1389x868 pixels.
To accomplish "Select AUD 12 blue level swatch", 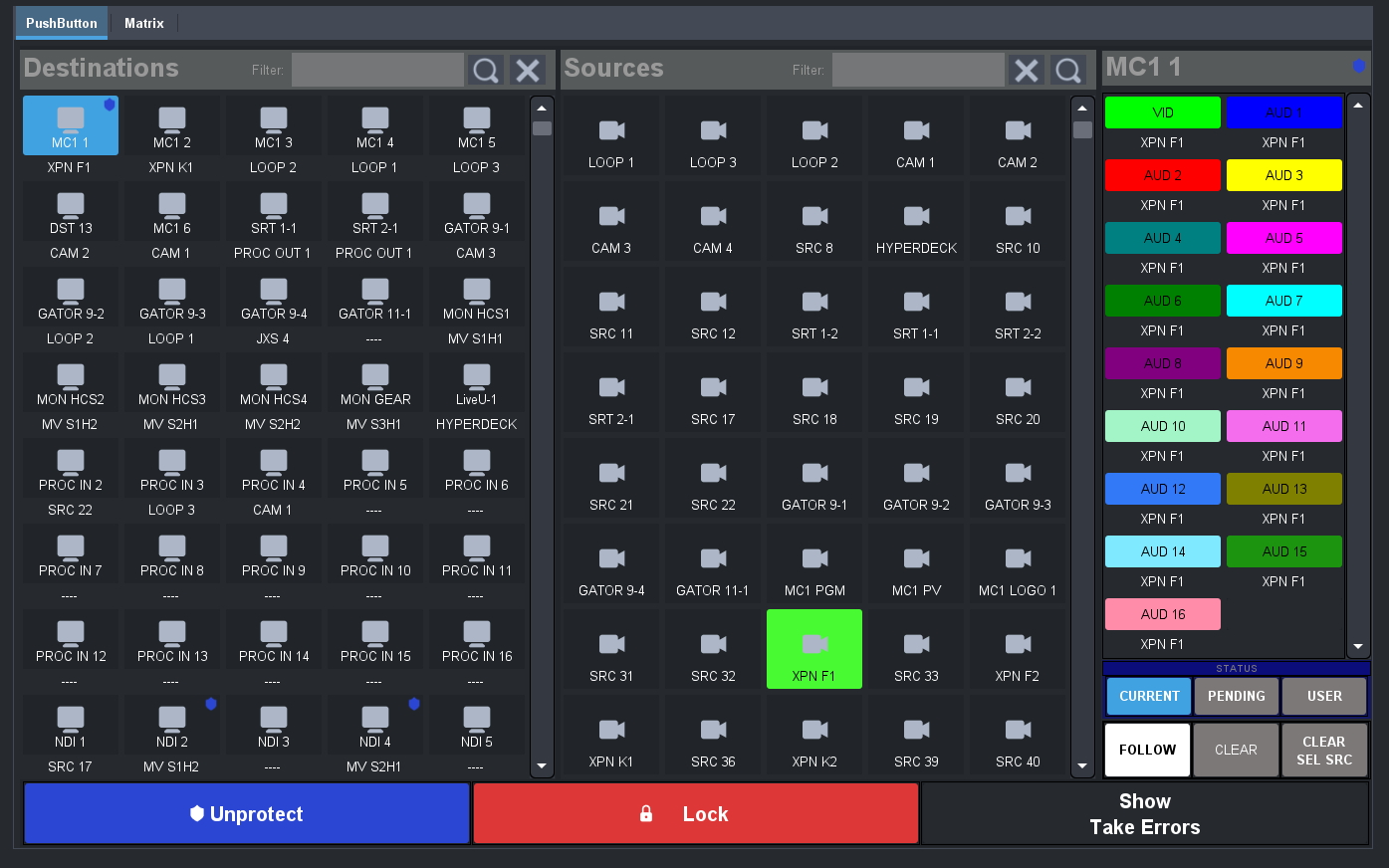I will [x=1163, y=489].
